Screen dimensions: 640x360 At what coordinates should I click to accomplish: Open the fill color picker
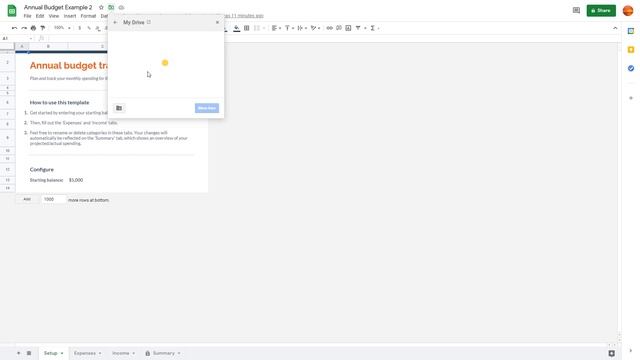(236, 28)
